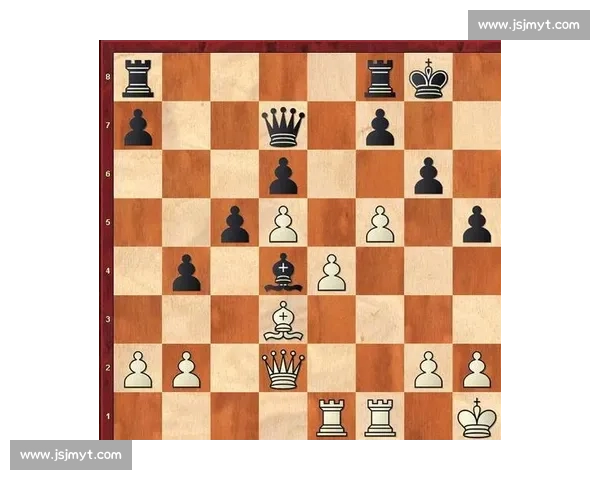Pick the black pawn on a7
Image resolution: width=600 pixels, height=480 pixels.
point(138,127)
